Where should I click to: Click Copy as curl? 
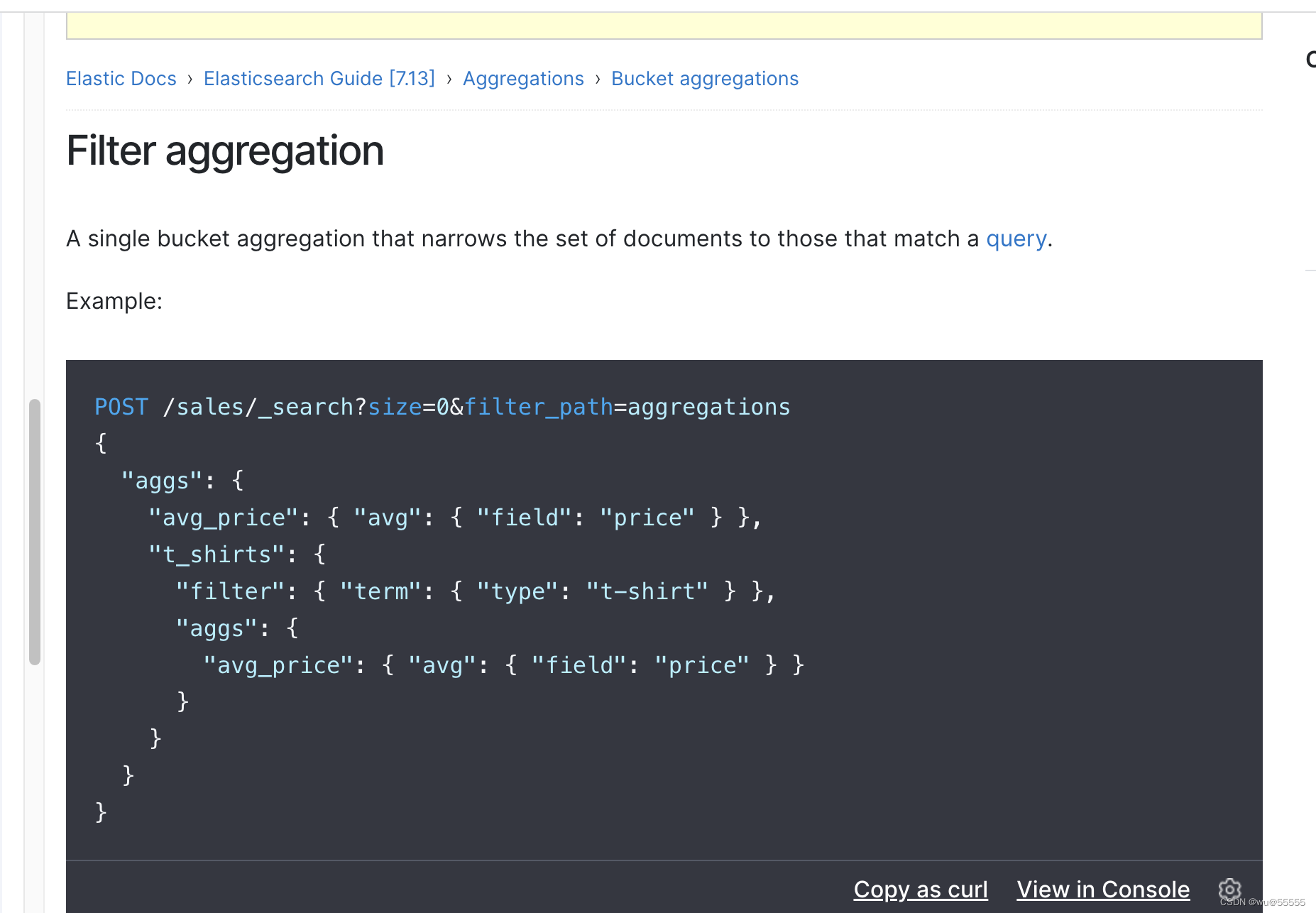tap(921, 890)
